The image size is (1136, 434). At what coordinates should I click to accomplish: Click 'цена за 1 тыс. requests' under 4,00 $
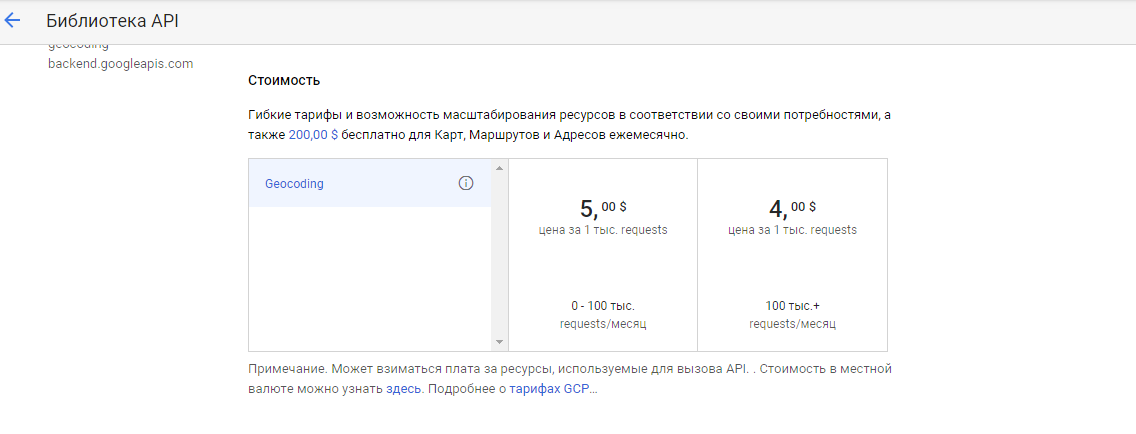[x=793, y=230]
